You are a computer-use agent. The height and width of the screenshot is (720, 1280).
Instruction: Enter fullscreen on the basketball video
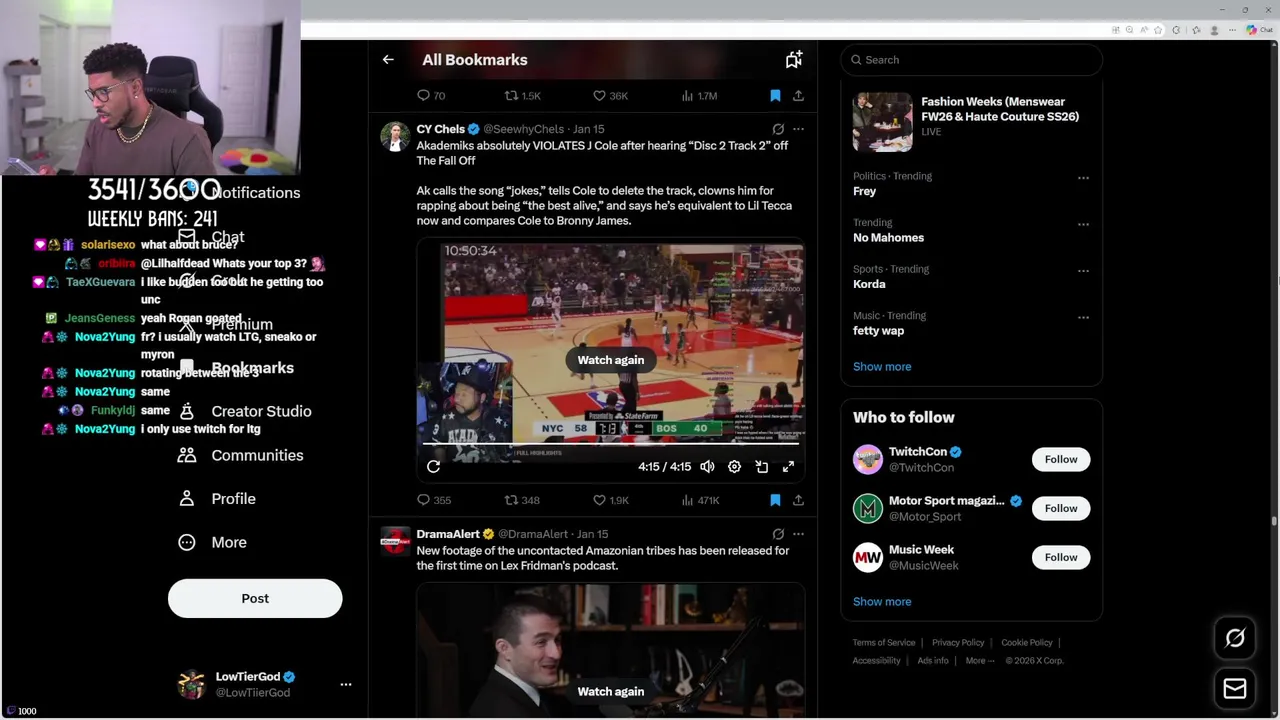coord(788,467)
